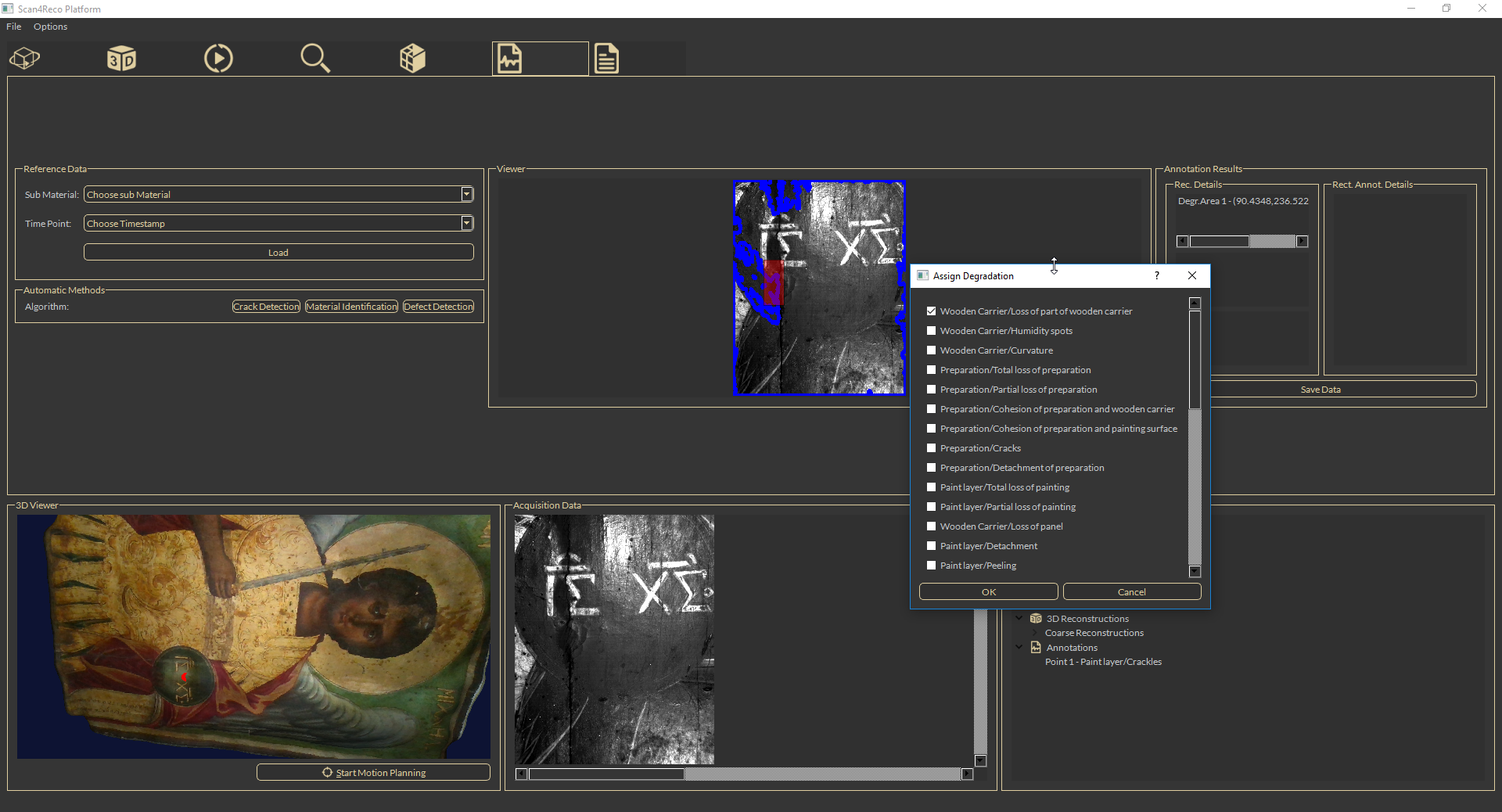Click the Acquisition Data grayscale image

coord(614,639)
